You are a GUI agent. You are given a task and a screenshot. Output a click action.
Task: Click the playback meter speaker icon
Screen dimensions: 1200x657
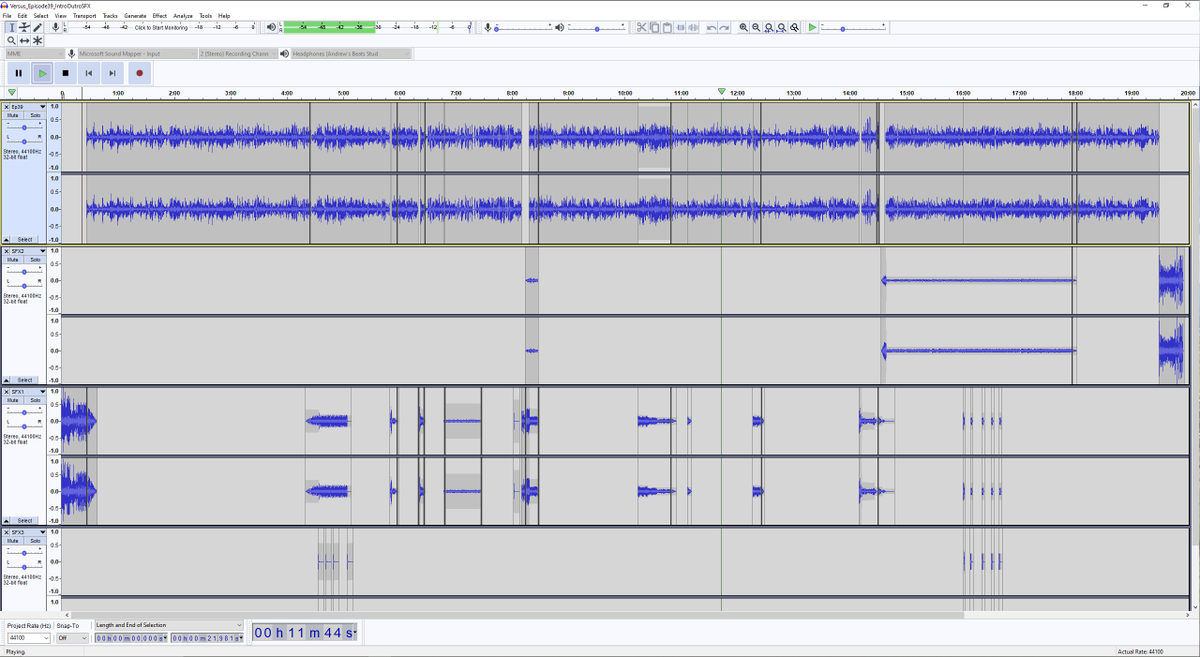(271, 27)
